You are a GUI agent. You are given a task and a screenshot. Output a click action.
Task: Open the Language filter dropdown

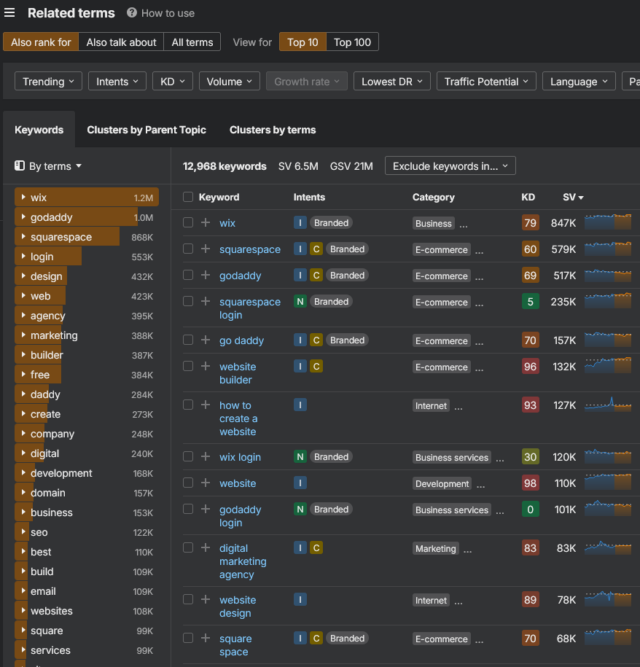coord(579,81)
